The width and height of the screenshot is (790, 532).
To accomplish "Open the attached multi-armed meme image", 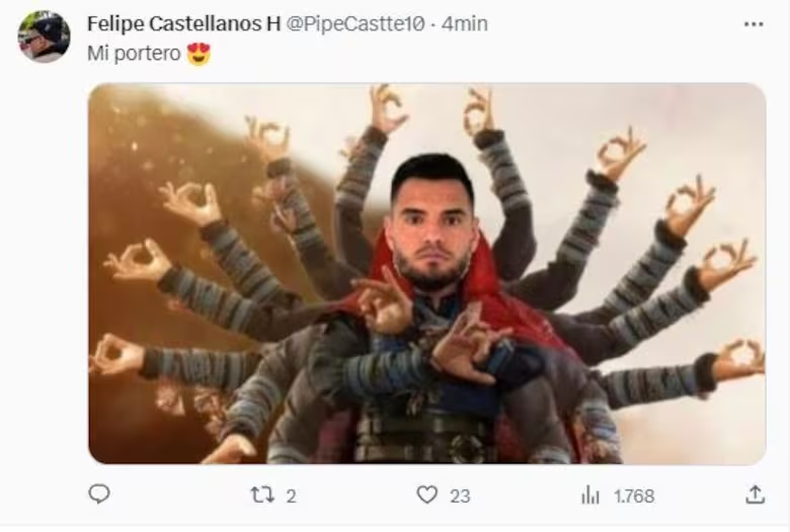I will tap(427, 273).
